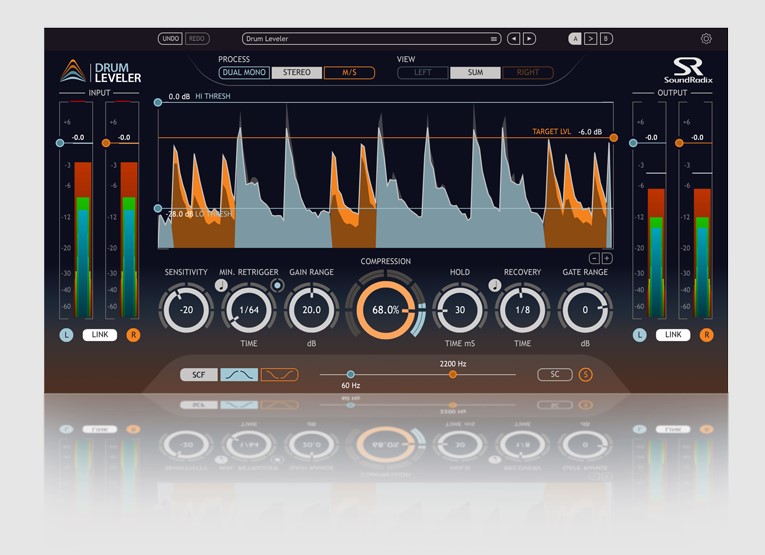Screen dimensions: 765x555
Task: Toggle the note sync icon by MIN. RETRIGGER
Action: click(221, 285)
